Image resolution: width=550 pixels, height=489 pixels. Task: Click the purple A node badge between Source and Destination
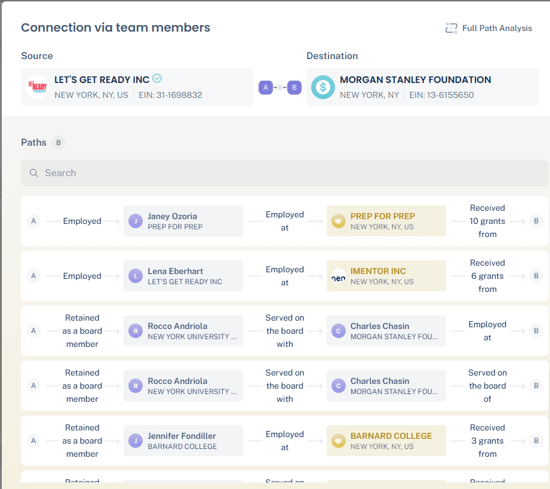point(266,87)
